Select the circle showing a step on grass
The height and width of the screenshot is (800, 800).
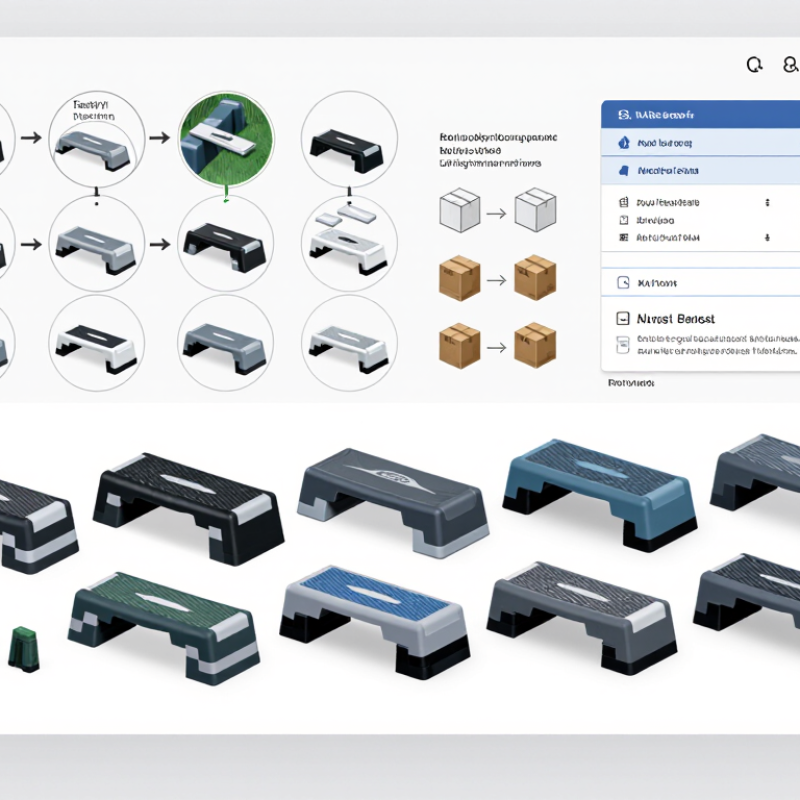point(226,139)
